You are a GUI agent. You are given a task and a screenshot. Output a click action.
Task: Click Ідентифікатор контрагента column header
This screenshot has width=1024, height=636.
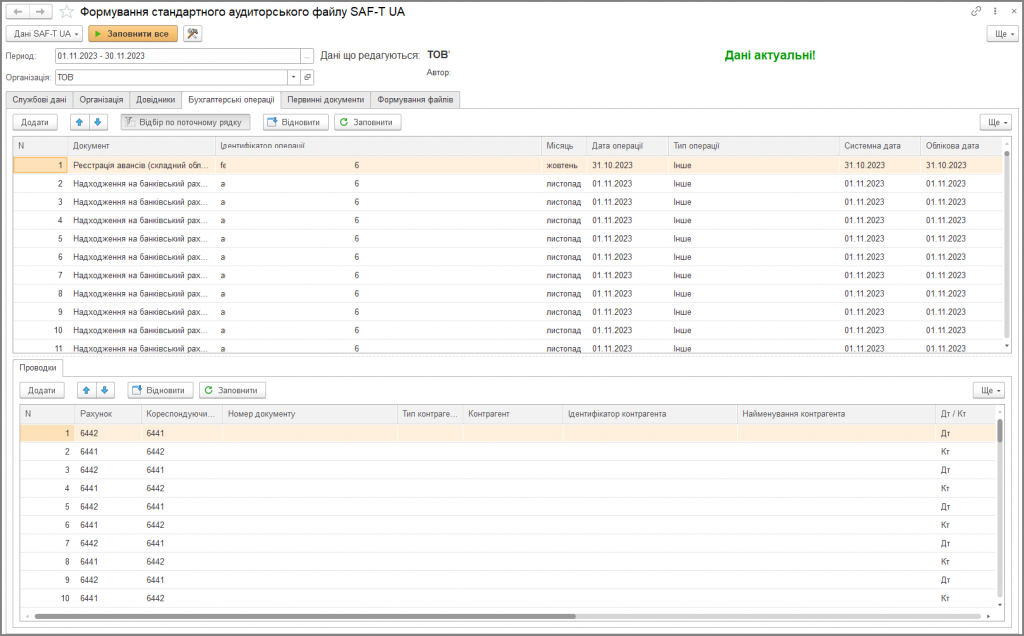[x=650, y=414]
